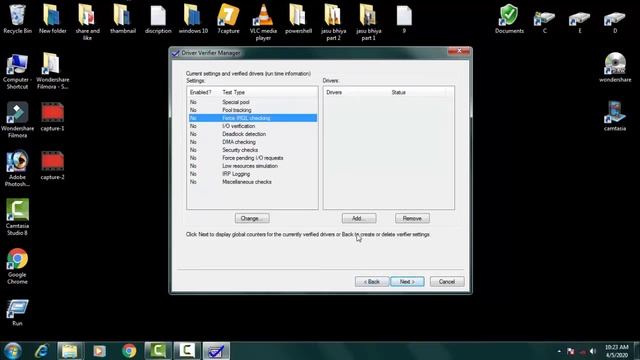Select the DMA checking row
Screen dimensions: 640x360
click(252, 142)
